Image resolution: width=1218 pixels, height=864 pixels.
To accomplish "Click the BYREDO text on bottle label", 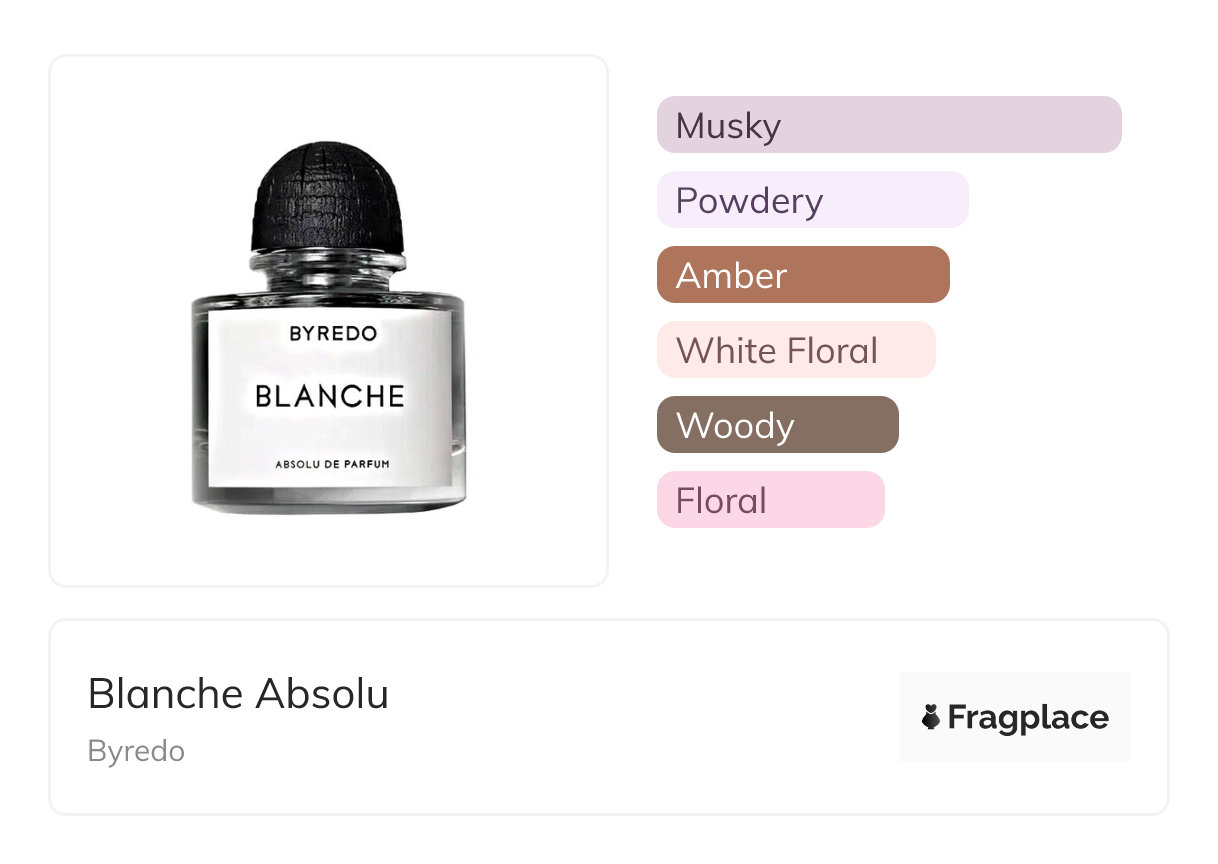I will coord(333,334).
